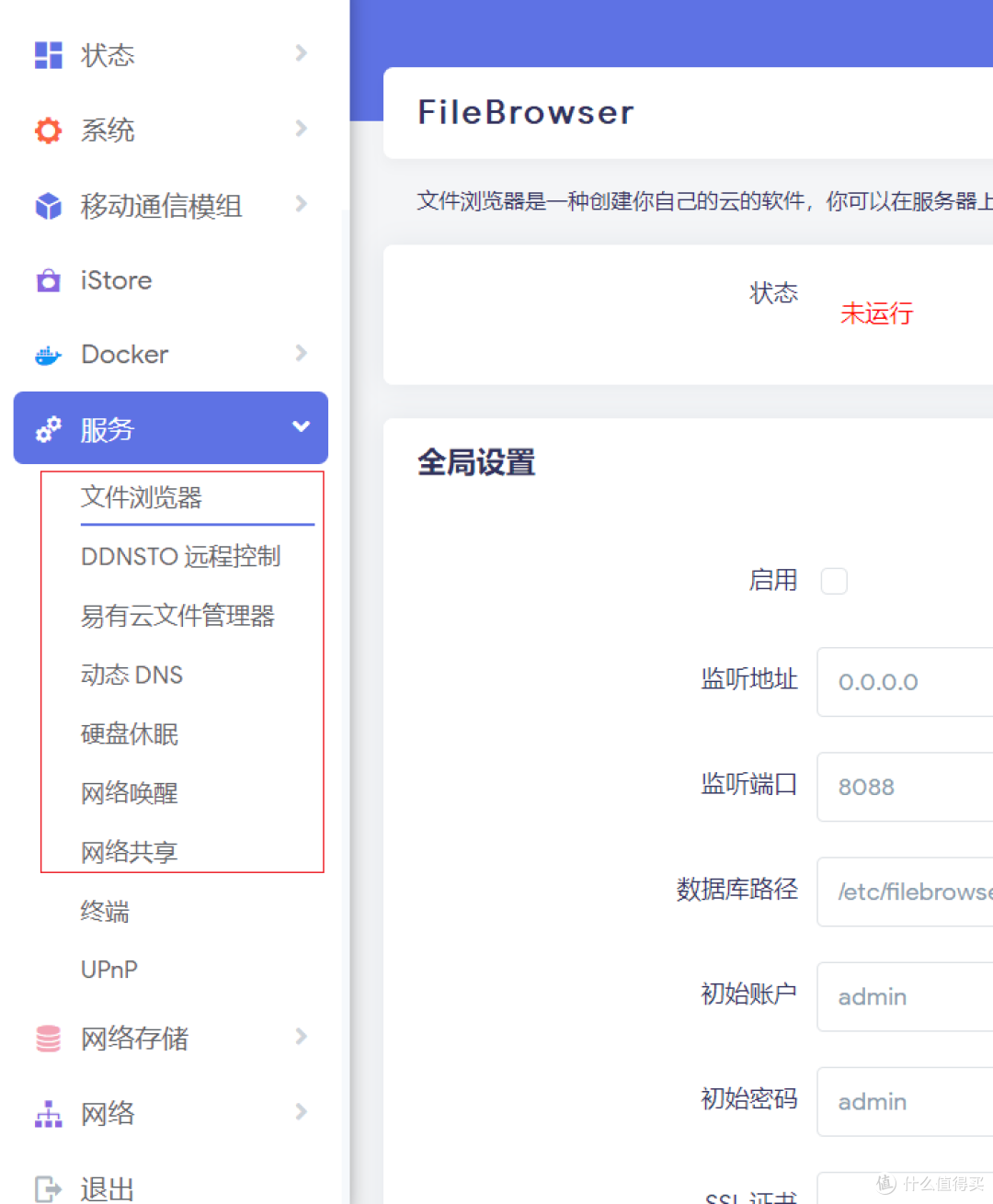The image size is (993, 1204).
Task: Click the 网络 topology icon
Action: pyautogui.click(x=48, y=1114)
